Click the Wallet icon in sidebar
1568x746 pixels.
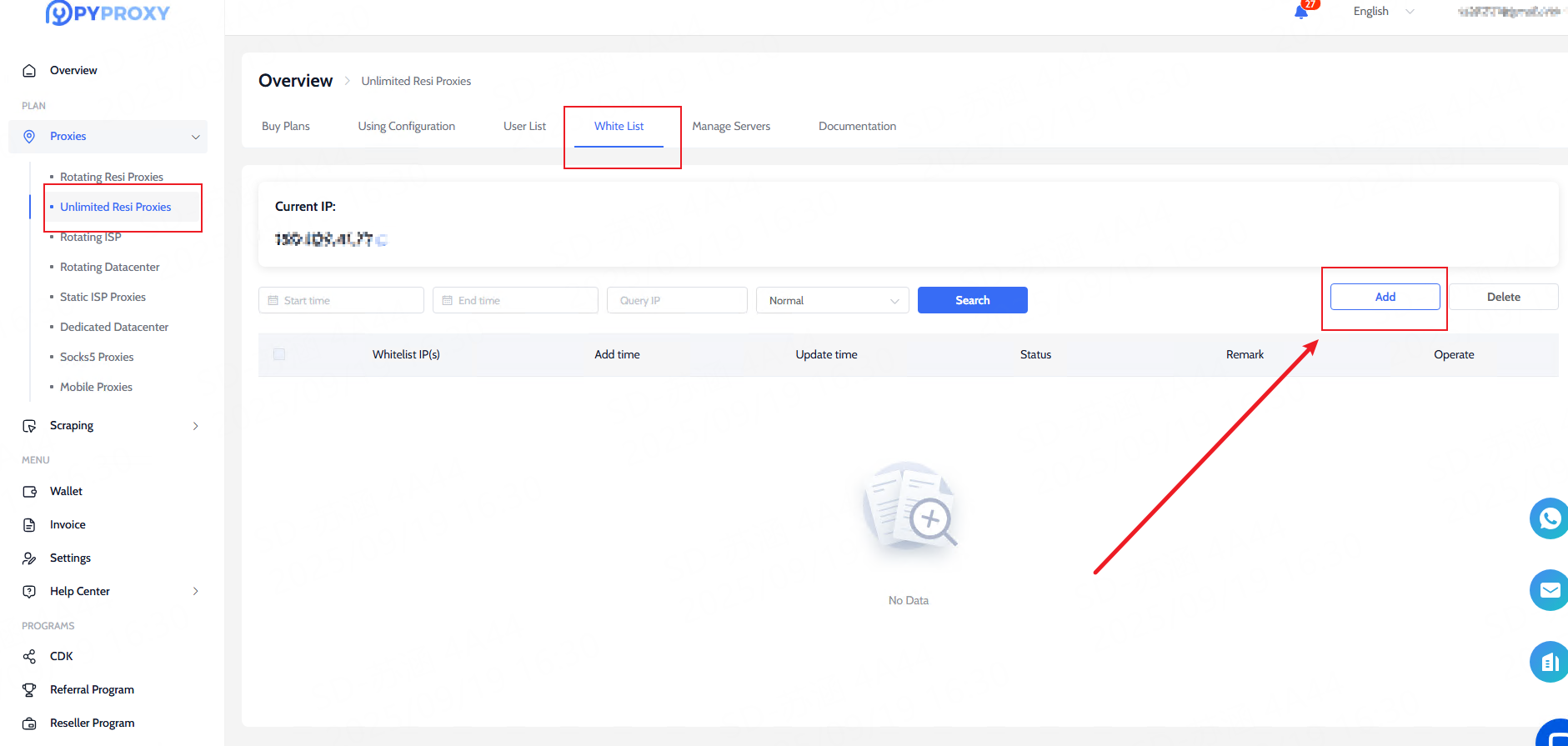click(29, 492)
